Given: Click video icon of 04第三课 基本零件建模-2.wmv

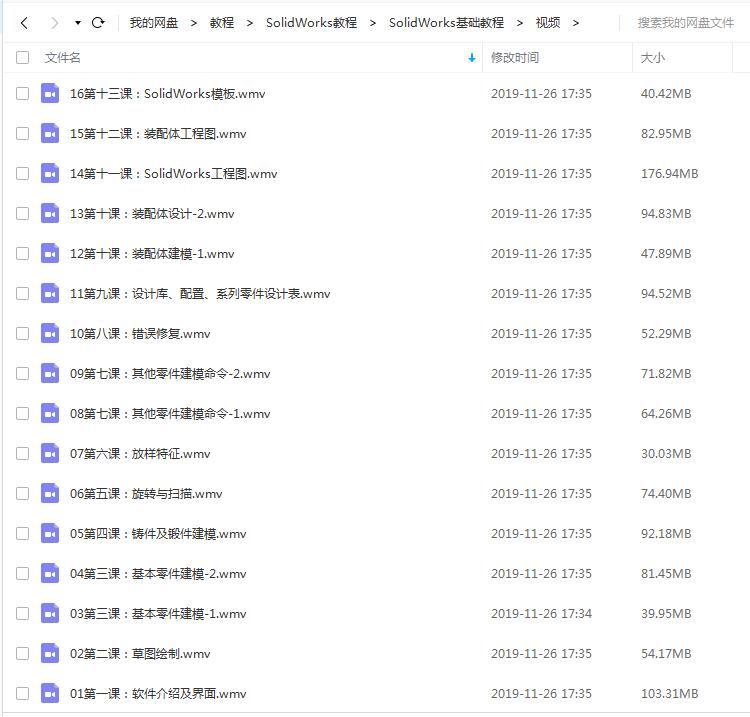Looking at the screenshot, I should coord(50,573).
